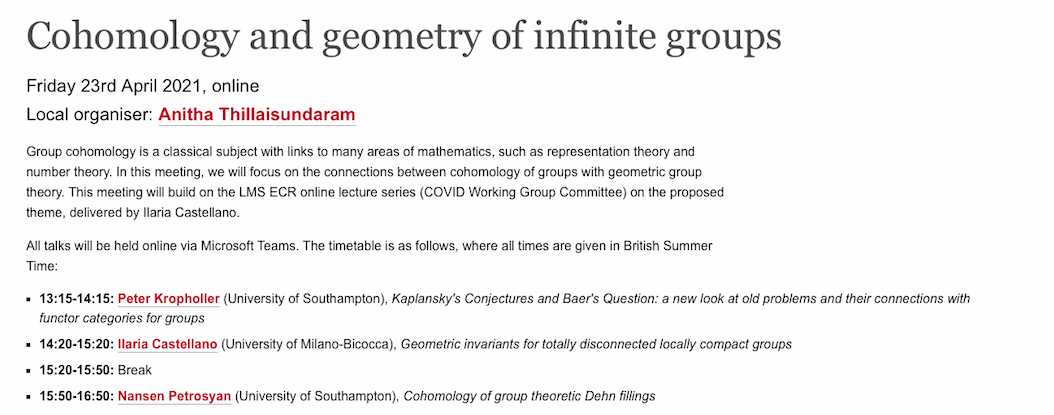
Task: Click the 13:15-14:15 time slot
Action: tap(76, 298)
